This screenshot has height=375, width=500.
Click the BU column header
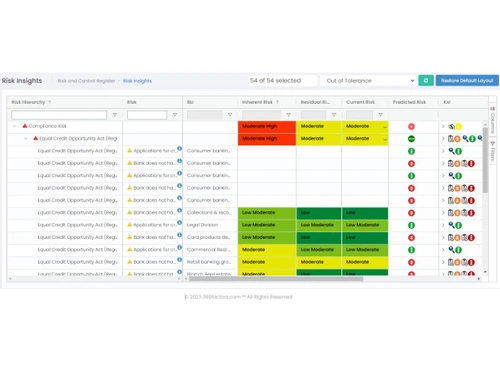tap(190, 102)
